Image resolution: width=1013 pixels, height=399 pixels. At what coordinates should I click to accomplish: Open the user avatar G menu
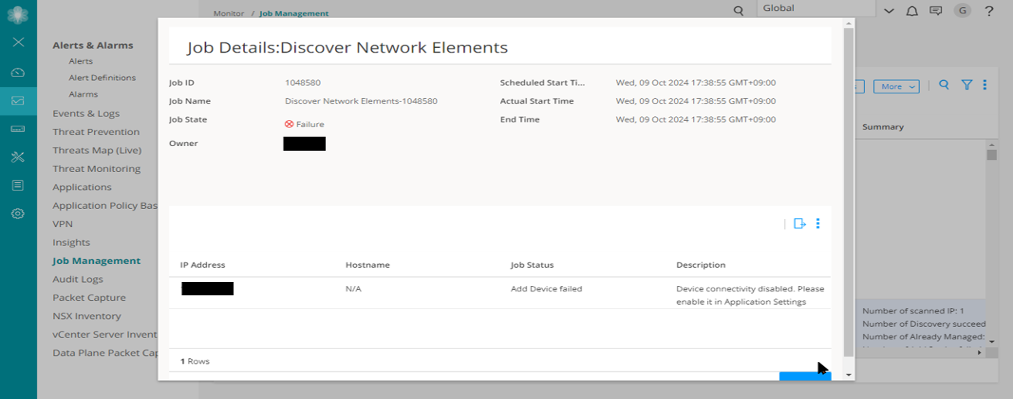[x=962, y=10]
